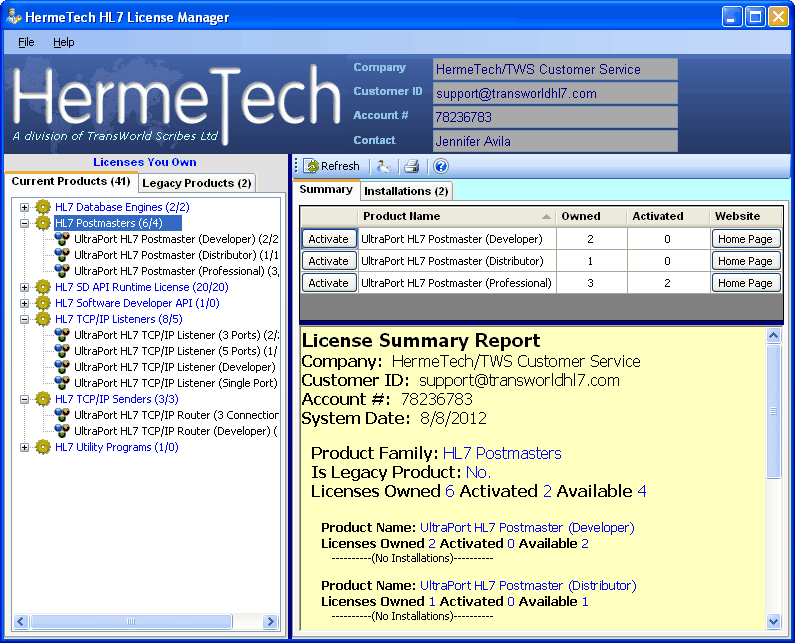Open help via blue question mark icon
The image size is (795, 643).
pos(440,166)
